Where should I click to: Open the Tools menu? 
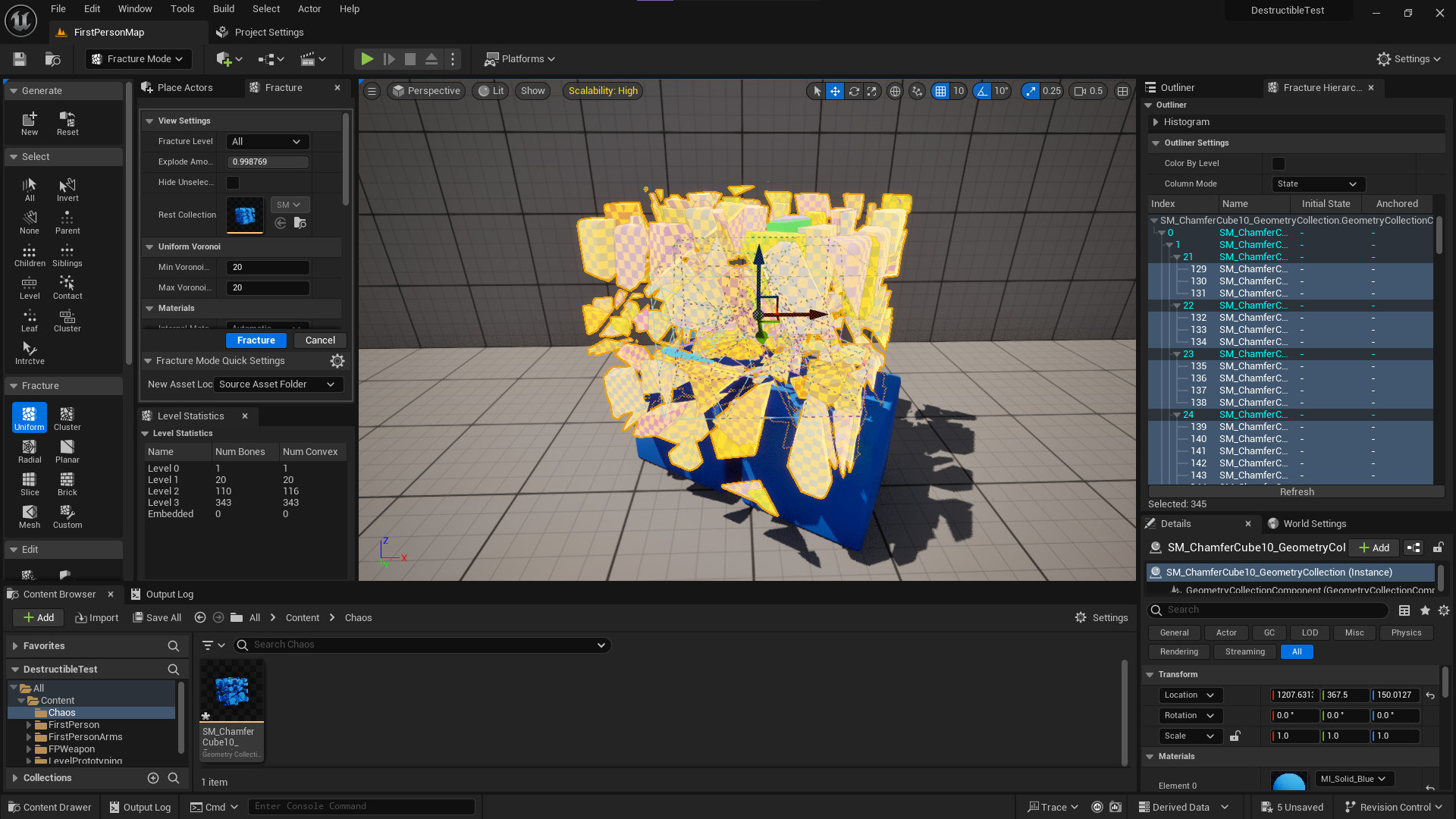click(x=182, y=9)
